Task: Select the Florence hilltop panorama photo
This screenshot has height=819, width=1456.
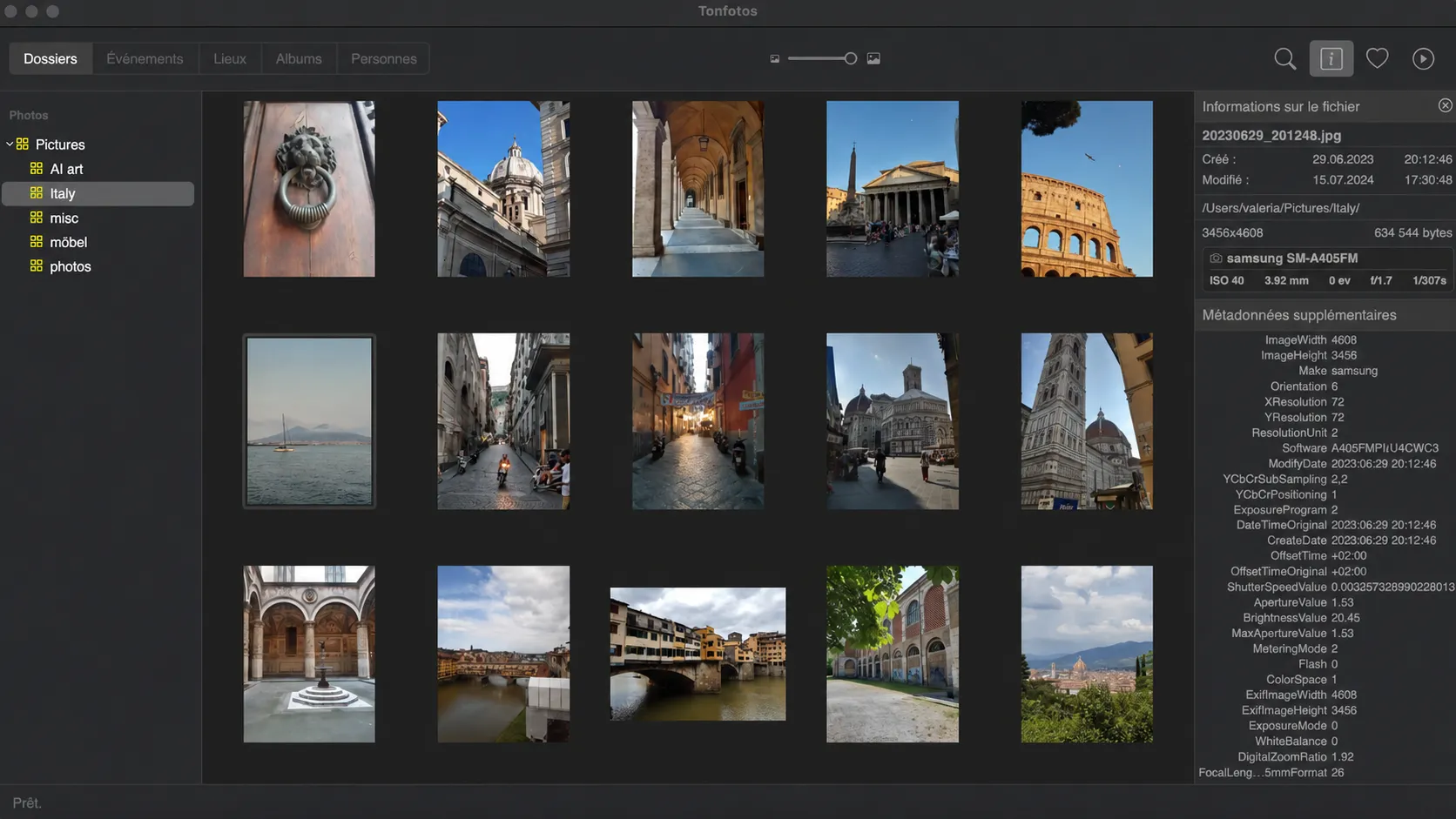Action: [1087, 655]
